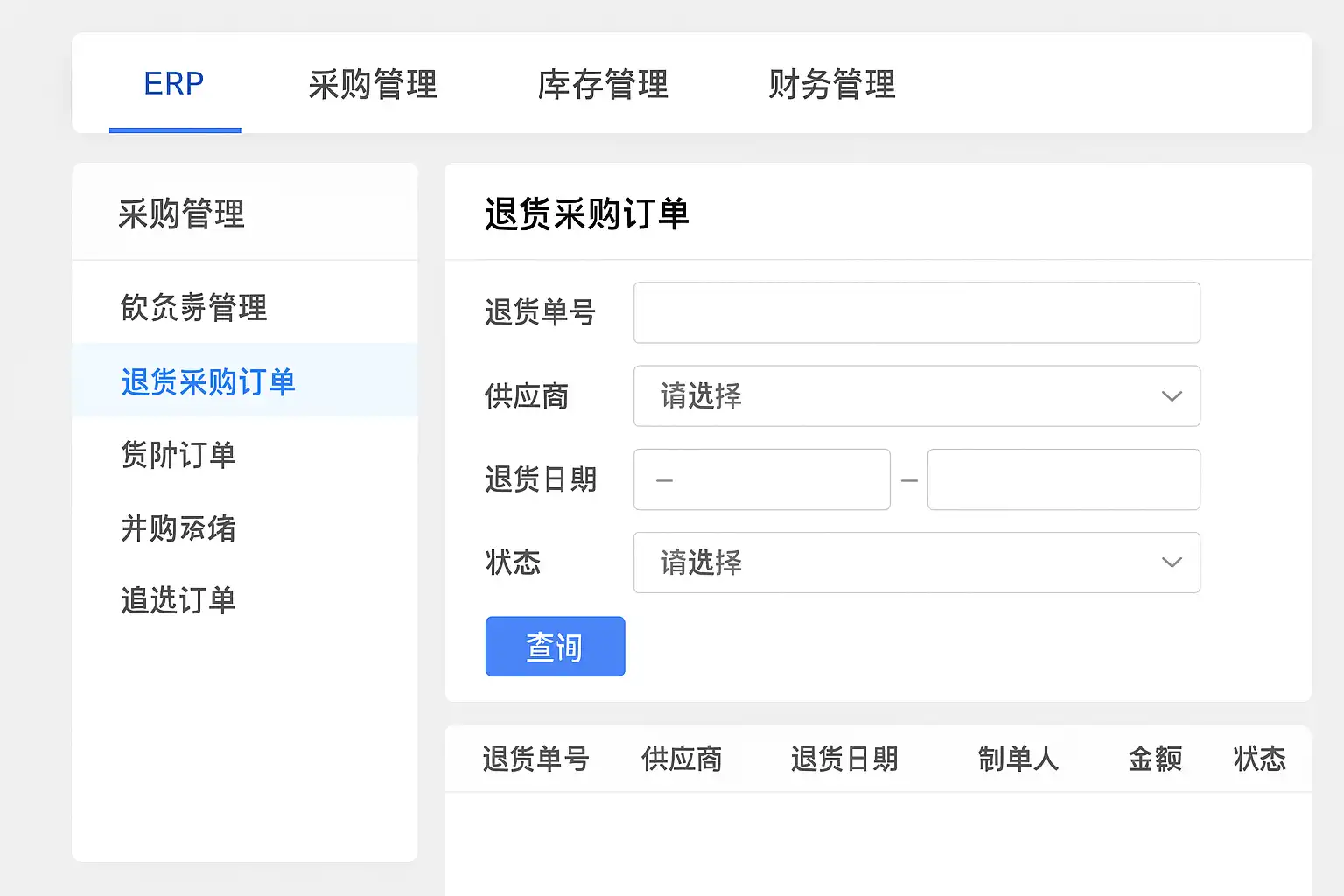This screenshot has width=1344, height=896.
Task: Go to the 库存管理 tab
Action: [x=603, y=84]
